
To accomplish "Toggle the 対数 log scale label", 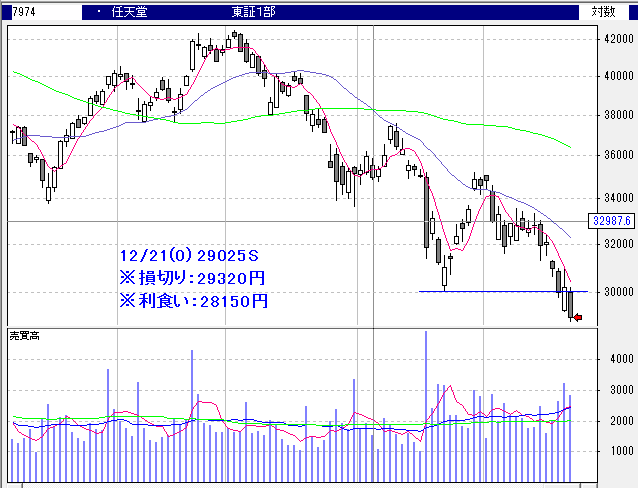I will [603, 12].
